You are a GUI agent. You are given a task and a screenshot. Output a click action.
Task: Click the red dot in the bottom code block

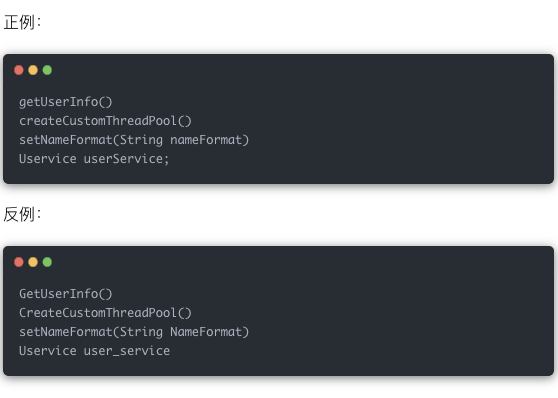tap(19, 262)
